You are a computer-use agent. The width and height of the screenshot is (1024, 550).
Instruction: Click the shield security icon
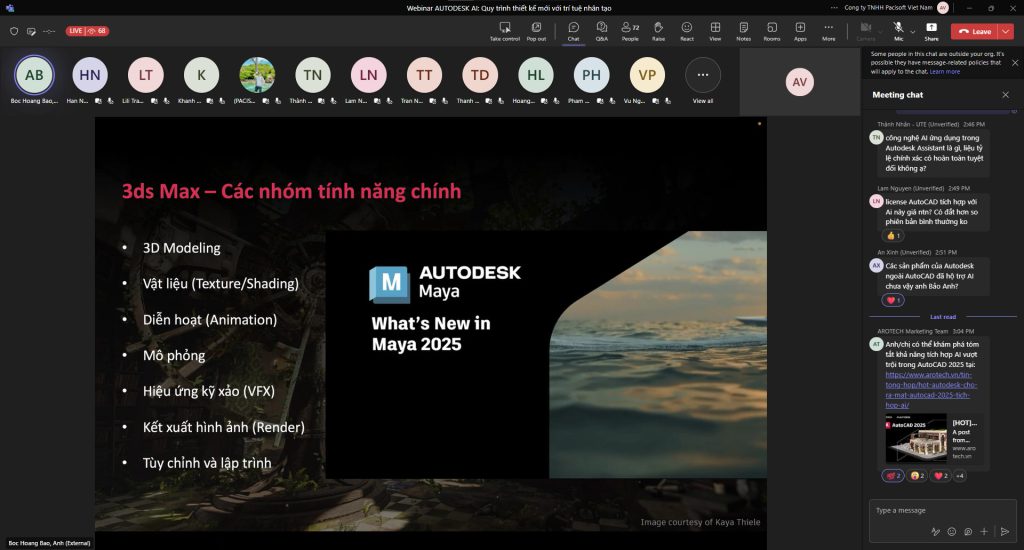pos(14,31)
